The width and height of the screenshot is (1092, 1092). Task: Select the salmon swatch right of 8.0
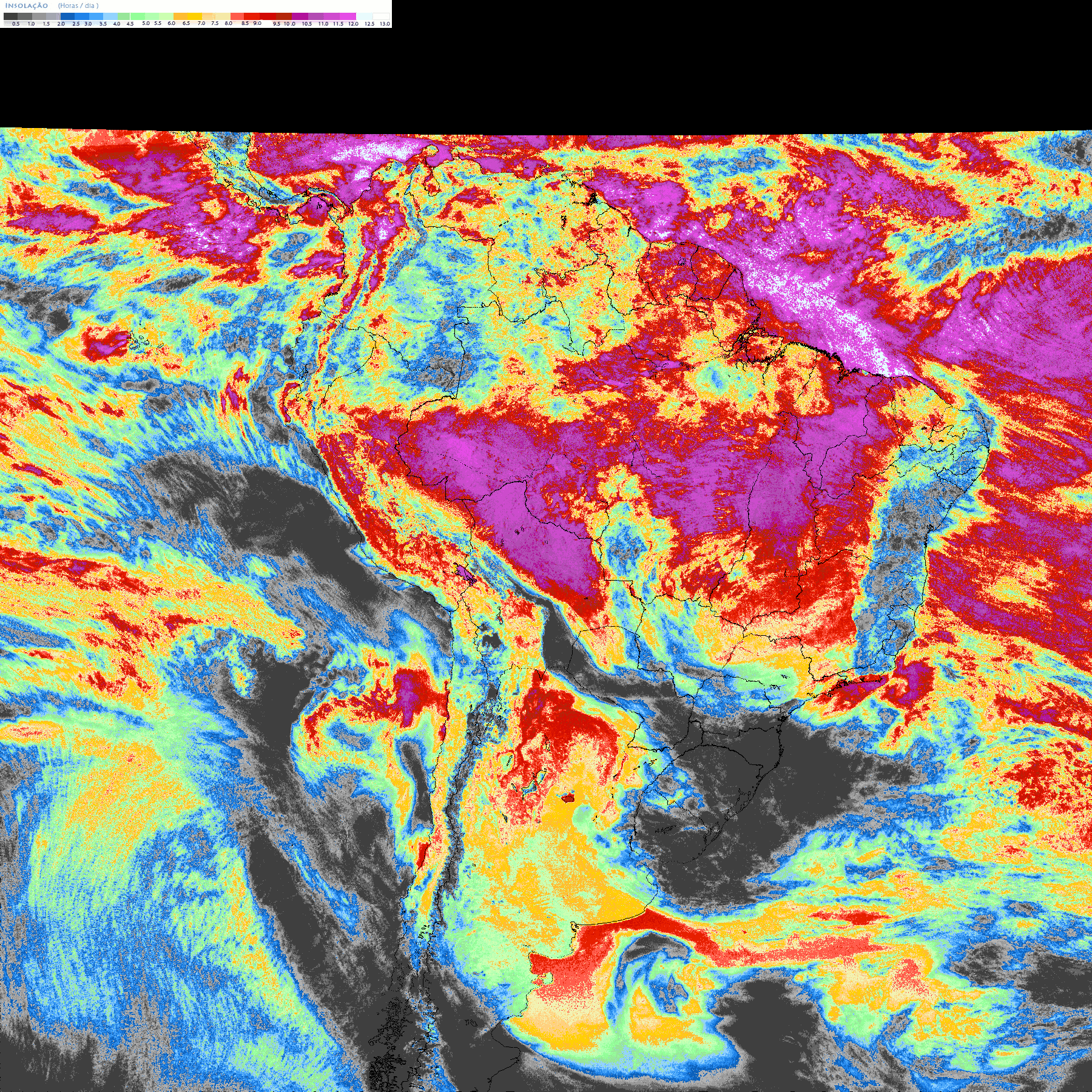click(x=237, y=16)
